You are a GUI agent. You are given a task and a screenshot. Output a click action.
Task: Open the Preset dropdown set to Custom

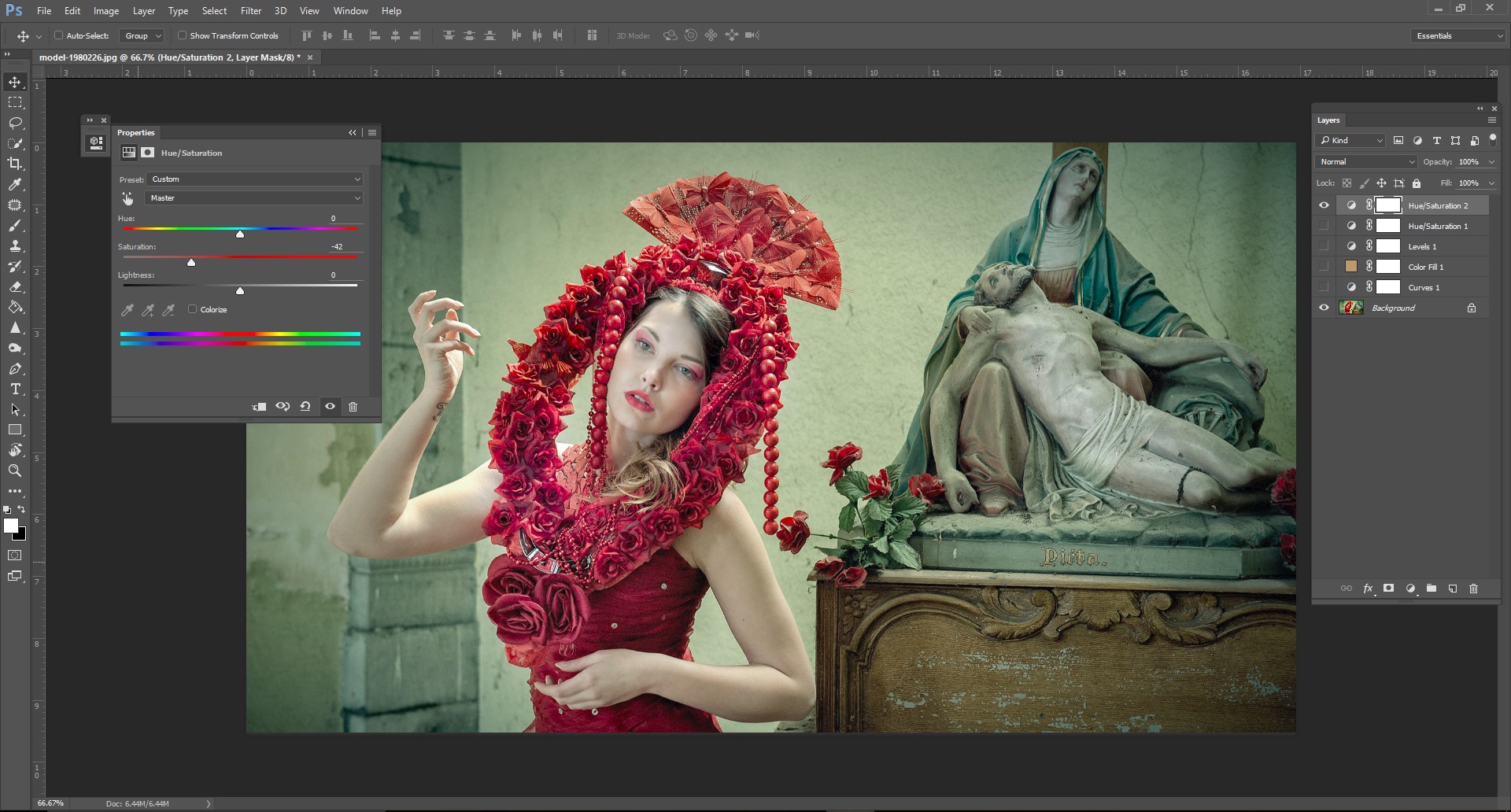coord(255,179)
